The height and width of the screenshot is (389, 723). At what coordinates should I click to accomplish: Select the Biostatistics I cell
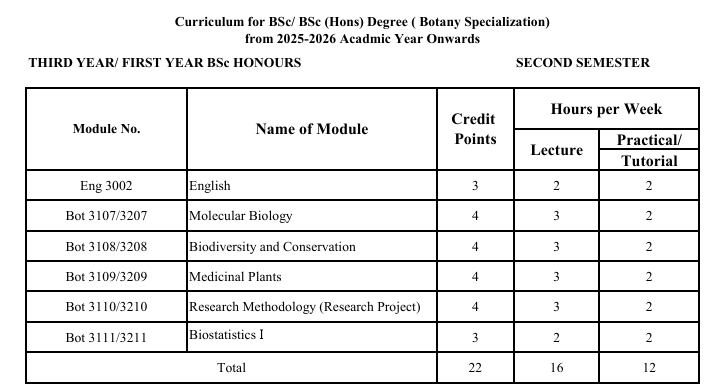(x=312, y=337)
